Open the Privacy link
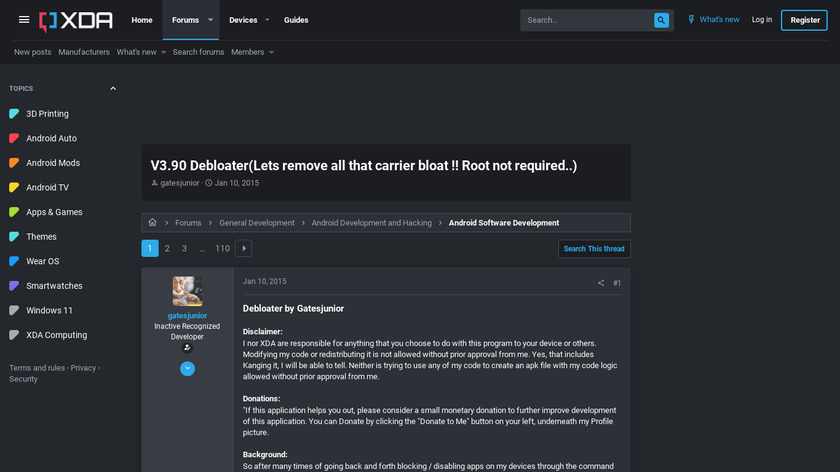 click(x=83, y=368)
